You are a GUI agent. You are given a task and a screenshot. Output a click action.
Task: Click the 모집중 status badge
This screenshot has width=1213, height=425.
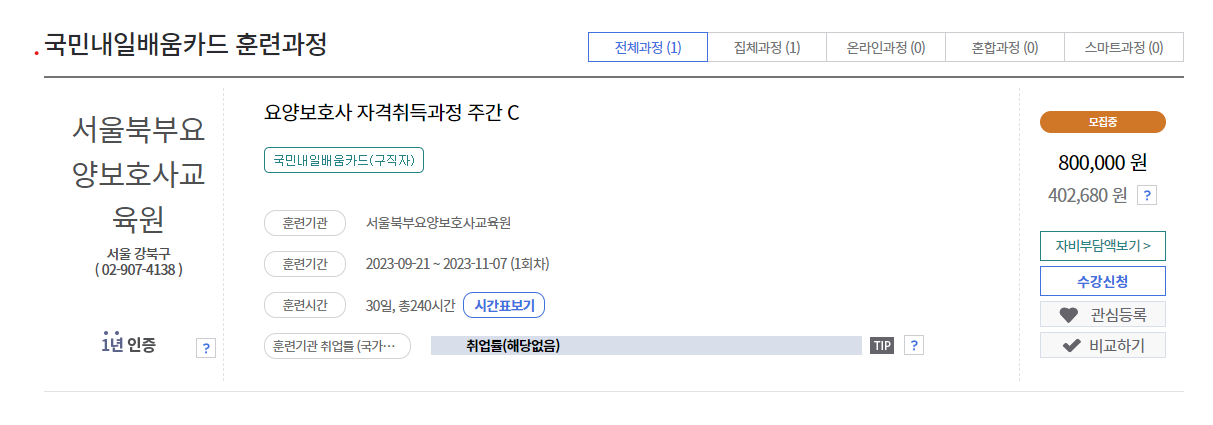pos(1103,122)
